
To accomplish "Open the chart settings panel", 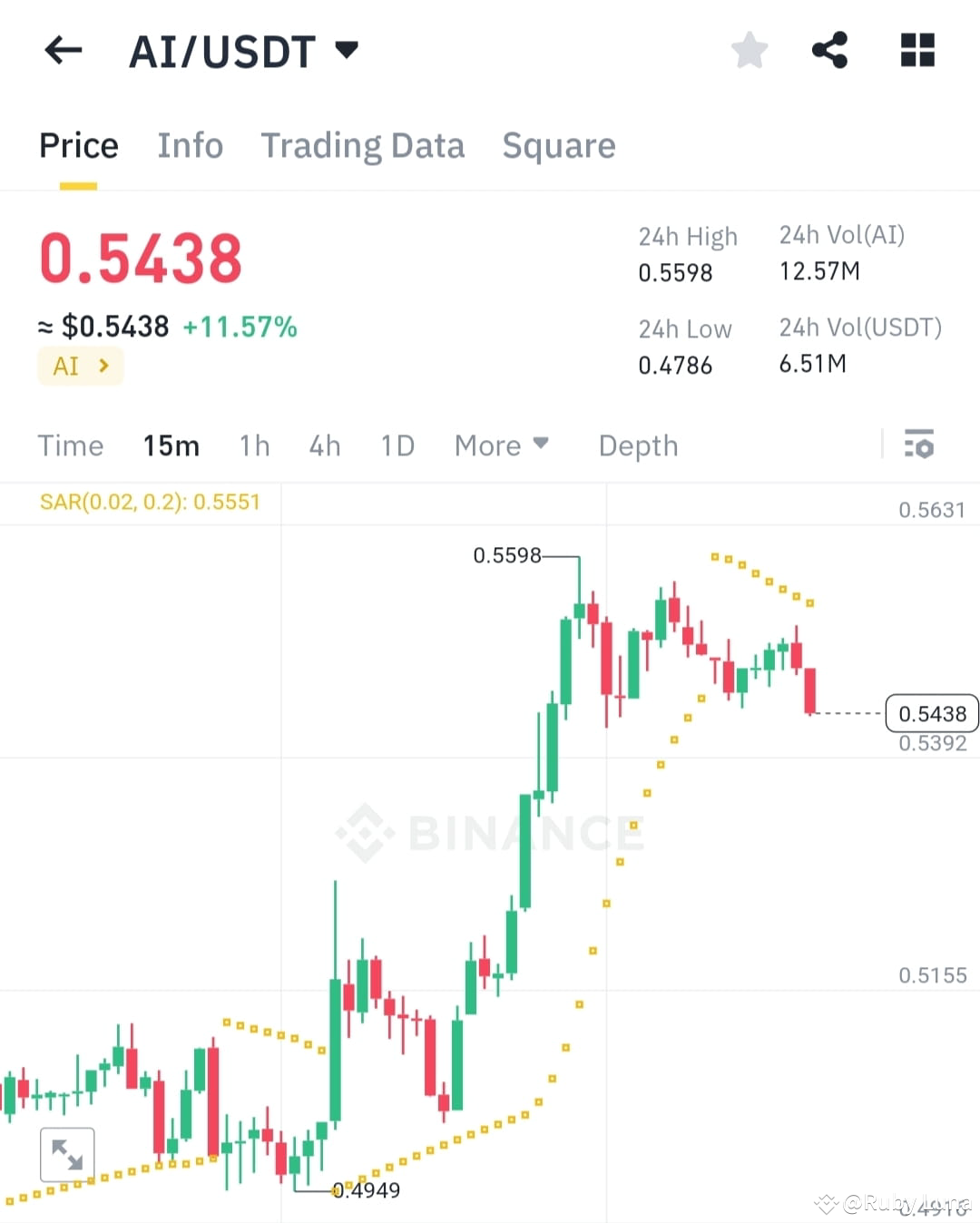I will click(x=920, y=445).
